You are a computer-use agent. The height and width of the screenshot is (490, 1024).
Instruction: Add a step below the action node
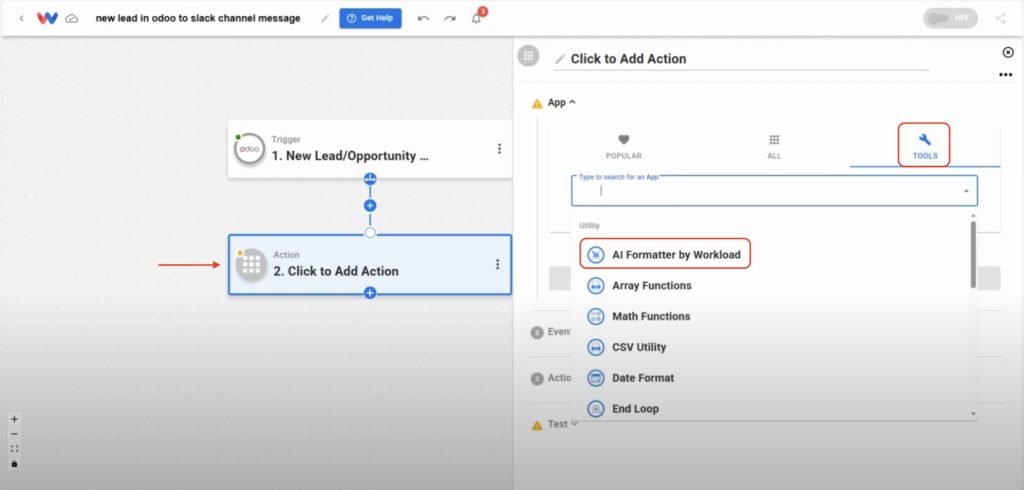tap(370, 293)
